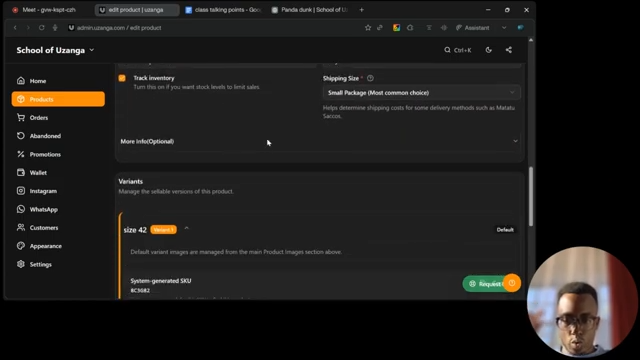
Task: Click the presenter webcam thumbnail
Action: [582, 302]
